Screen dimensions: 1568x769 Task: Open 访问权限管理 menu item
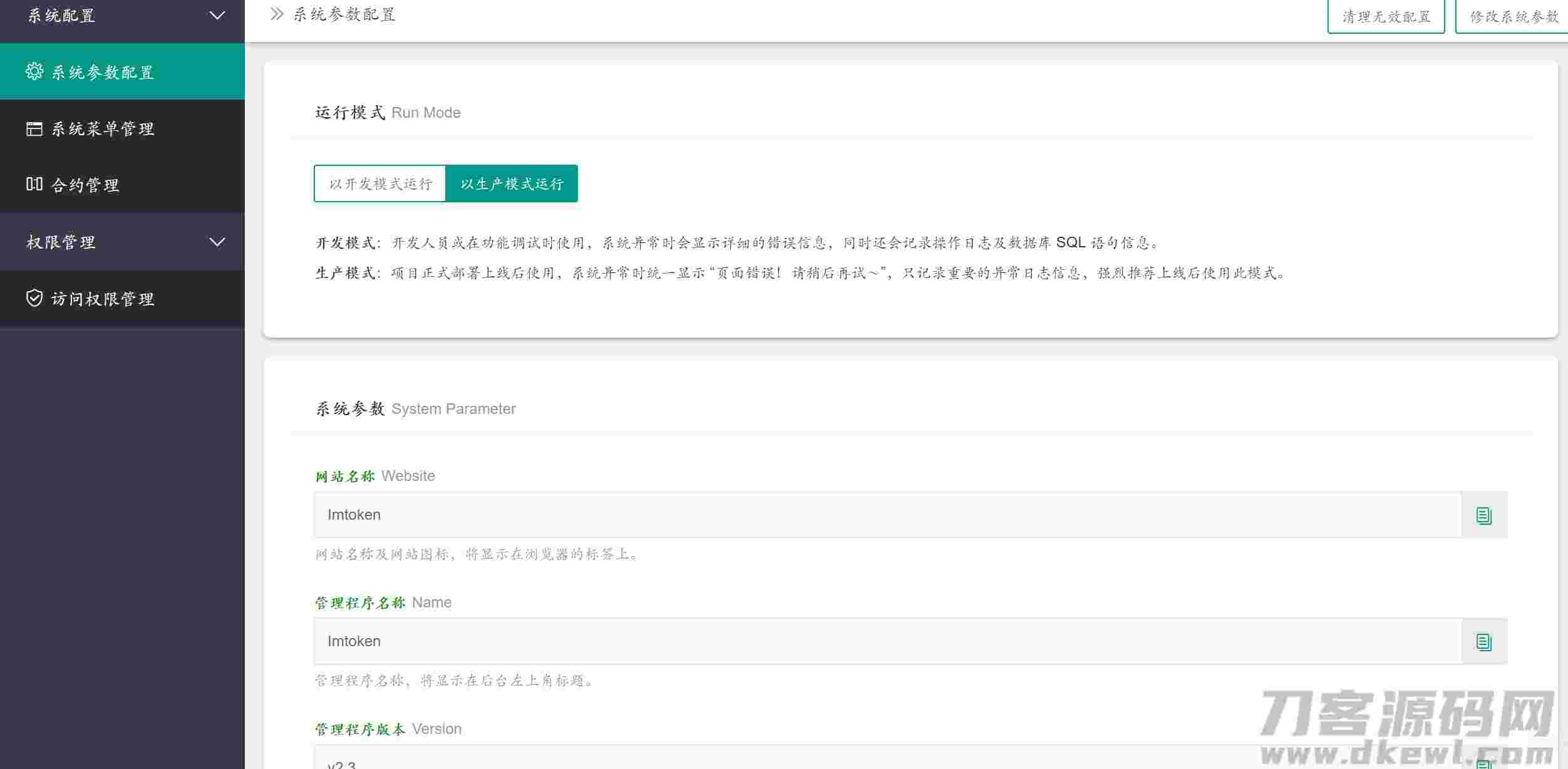103,299
